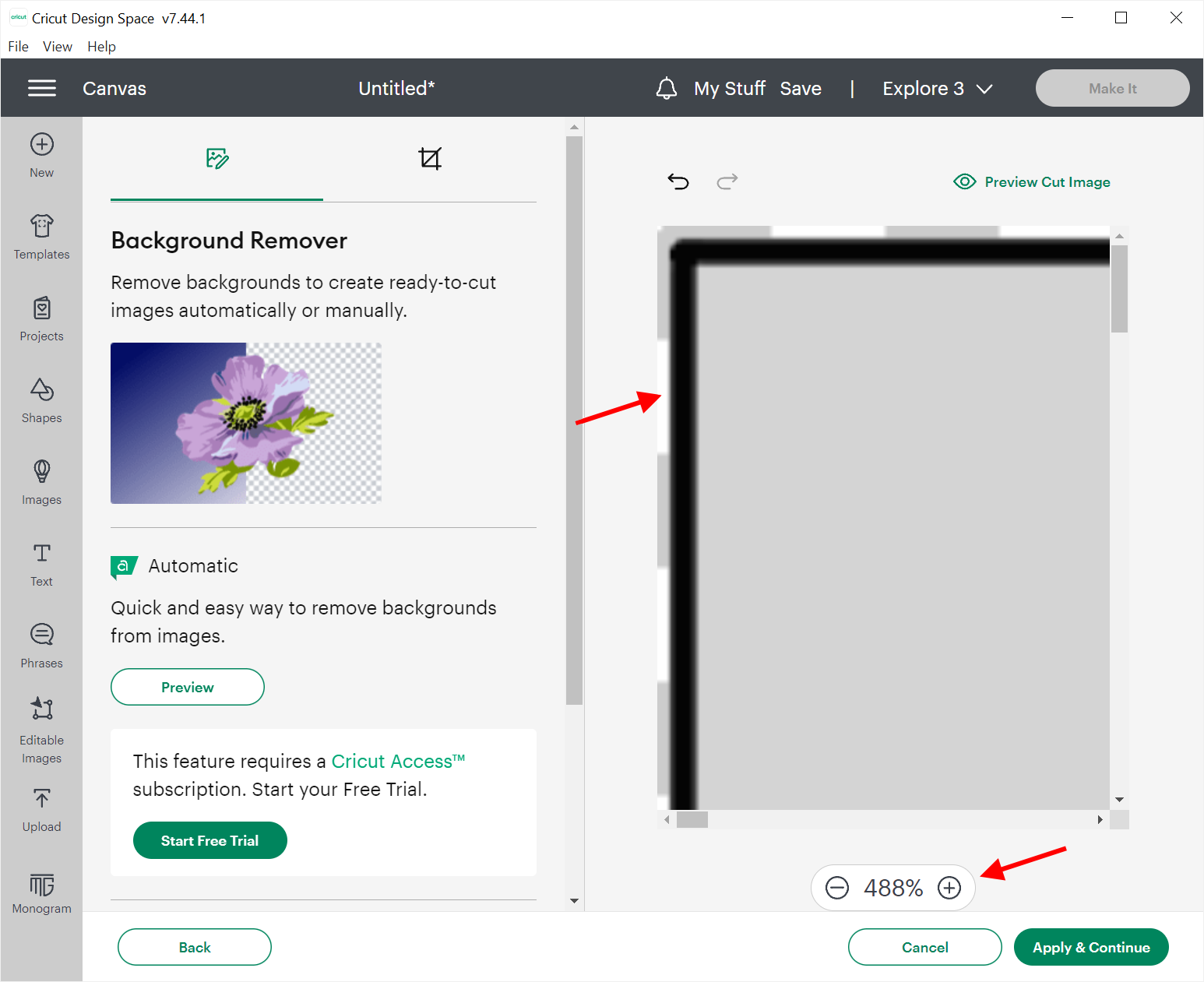Click Start Free Trial button

[x=210, y=840]
